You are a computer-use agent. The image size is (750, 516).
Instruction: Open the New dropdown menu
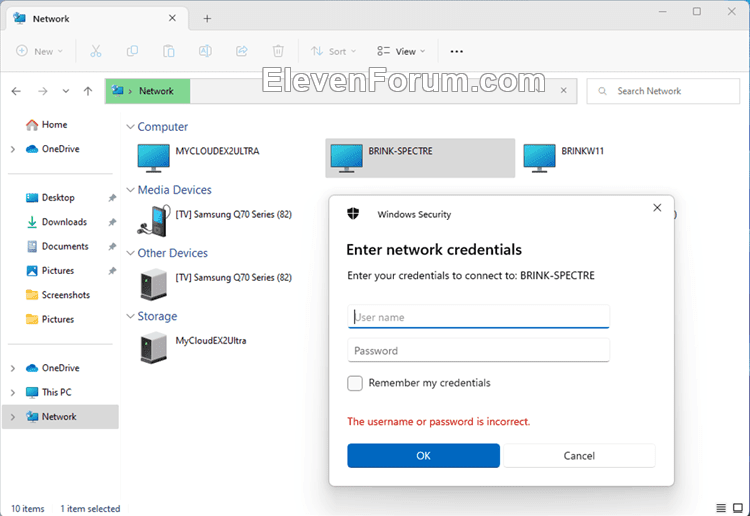point(39,51)
